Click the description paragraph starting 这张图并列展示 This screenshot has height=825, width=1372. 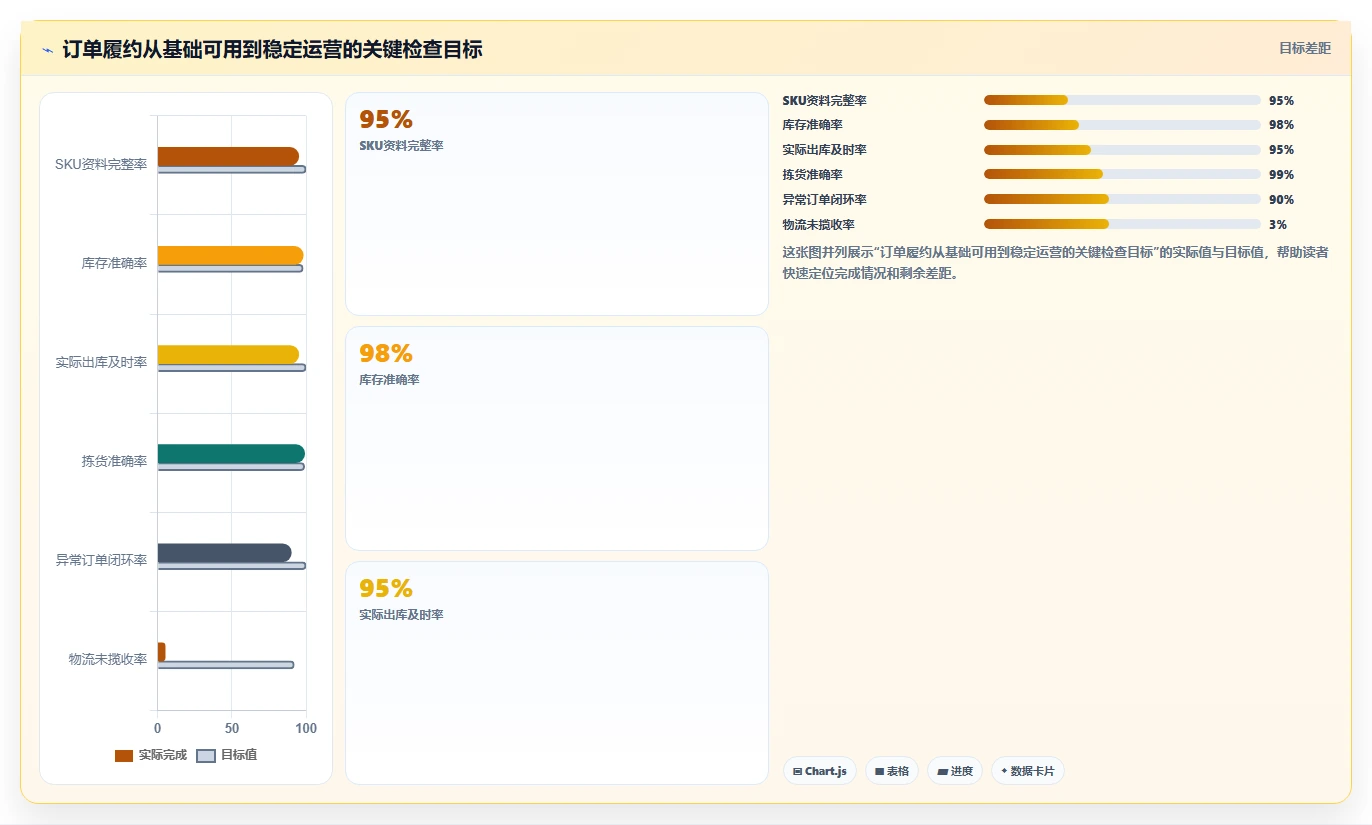(1056, 263)
